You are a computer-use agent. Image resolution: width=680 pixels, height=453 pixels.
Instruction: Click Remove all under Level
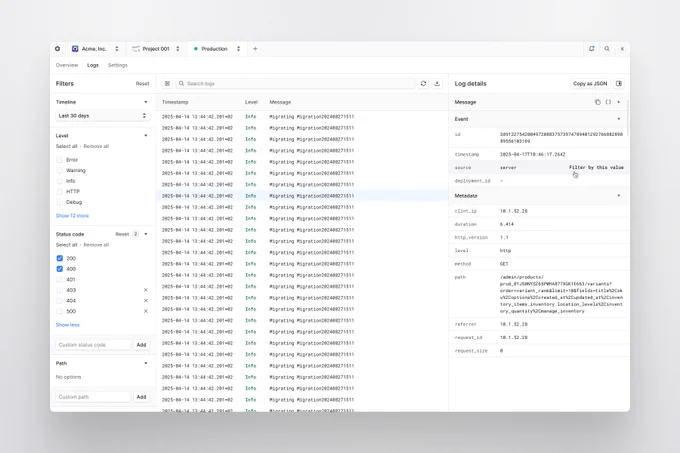coord(96,147)
